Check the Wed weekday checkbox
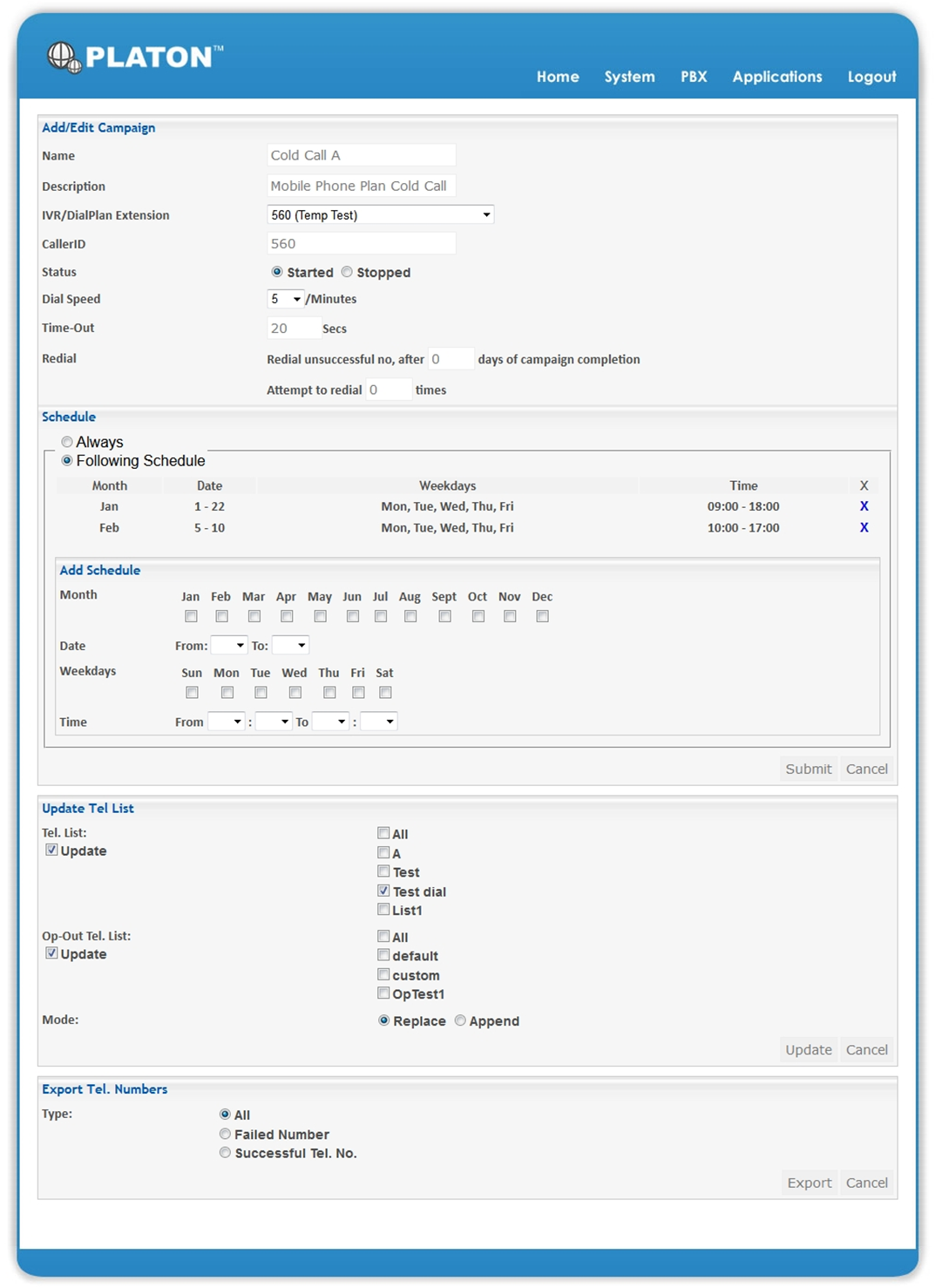 pos(295,693)
